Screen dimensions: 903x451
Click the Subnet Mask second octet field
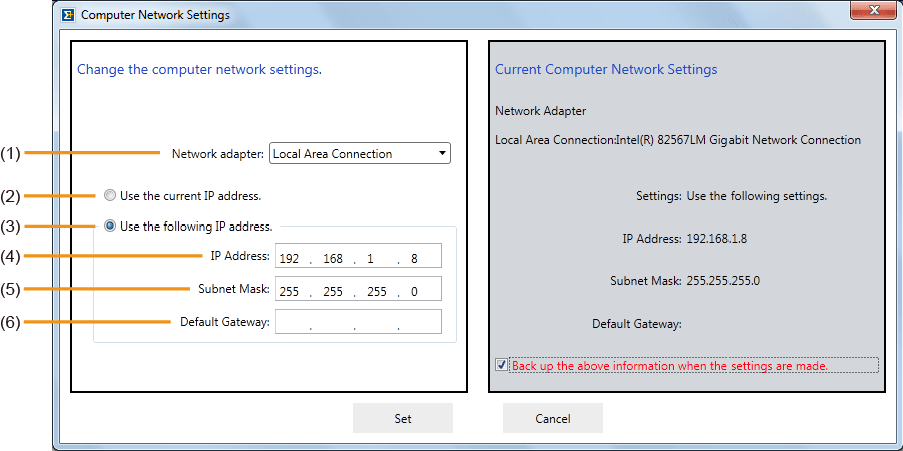click(333, 291)
